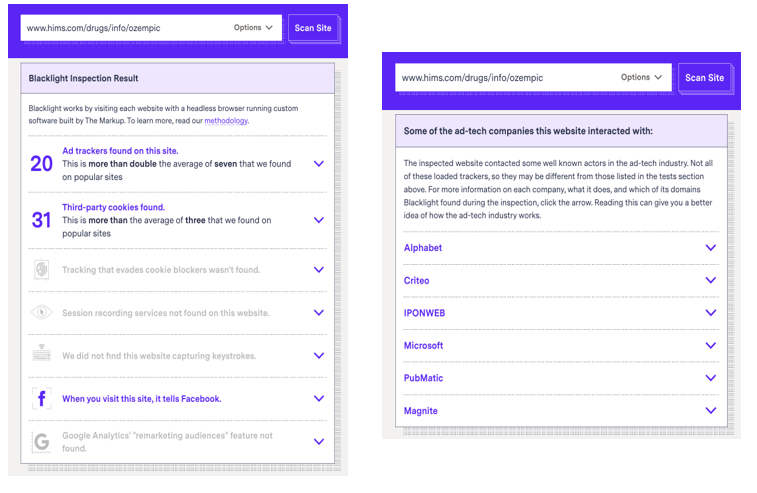Expand the Alphabet company row
757x493 pixels.
[x=711, y=248]
